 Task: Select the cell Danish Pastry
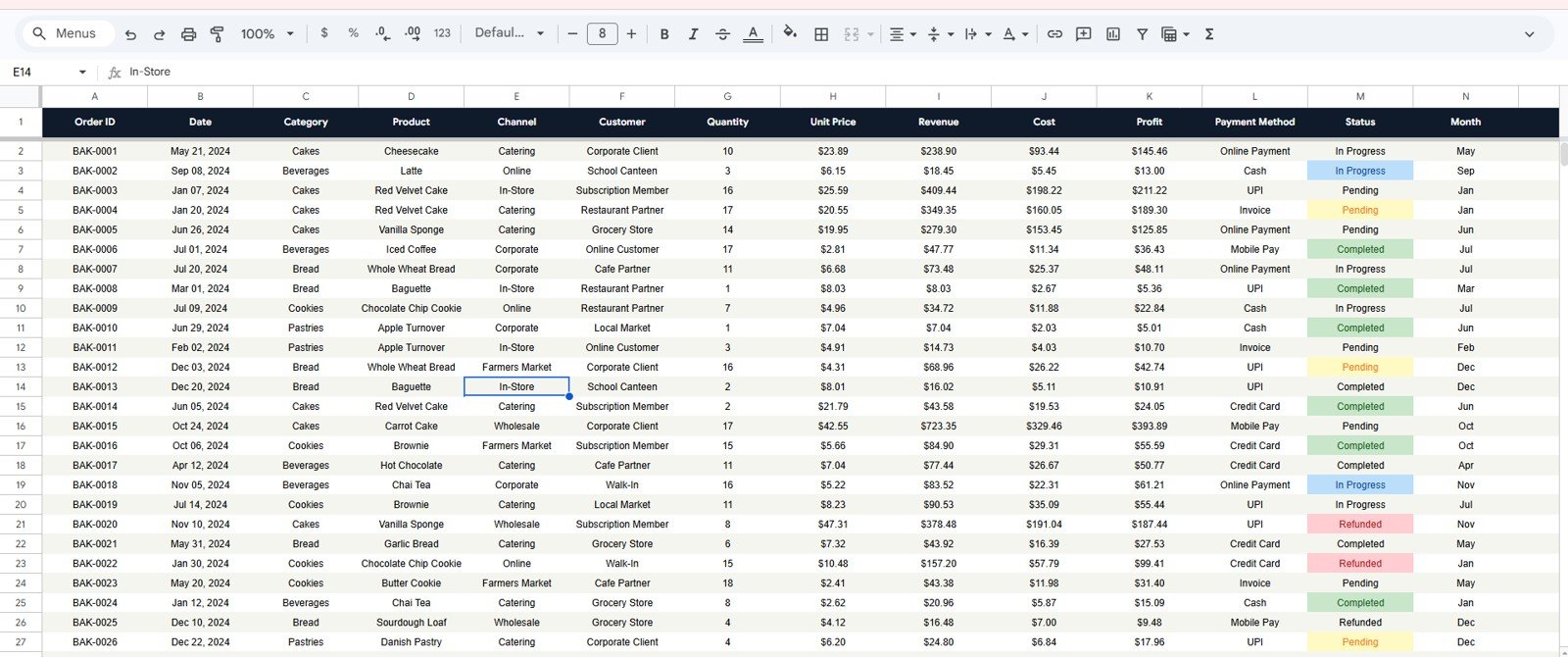411,641
